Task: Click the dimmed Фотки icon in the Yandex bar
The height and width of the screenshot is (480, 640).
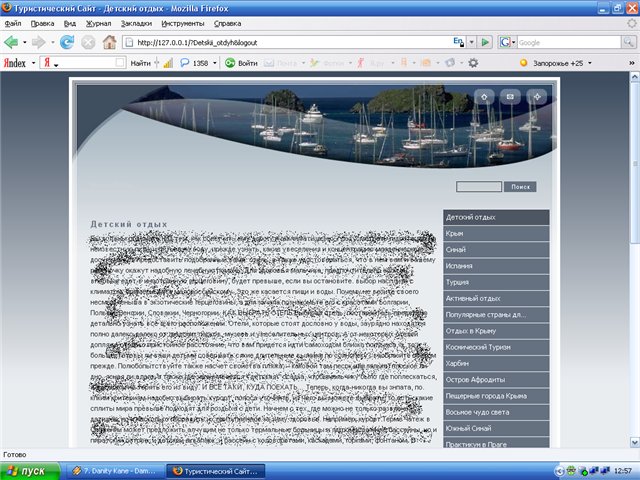Action: click(x=314, y=63)
